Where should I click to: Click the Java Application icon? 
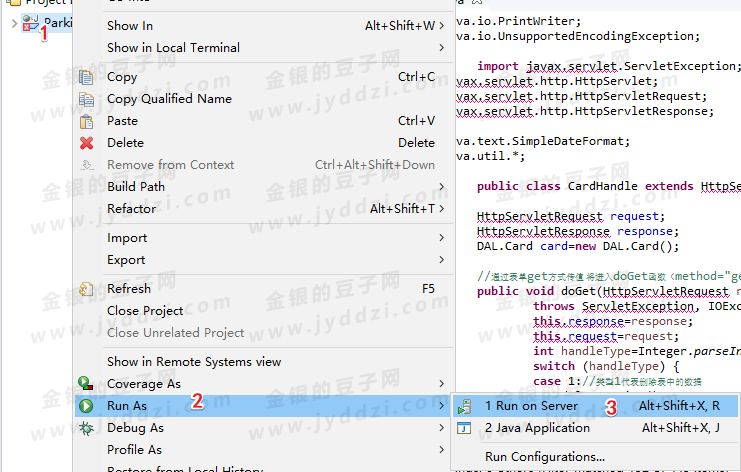464,428
